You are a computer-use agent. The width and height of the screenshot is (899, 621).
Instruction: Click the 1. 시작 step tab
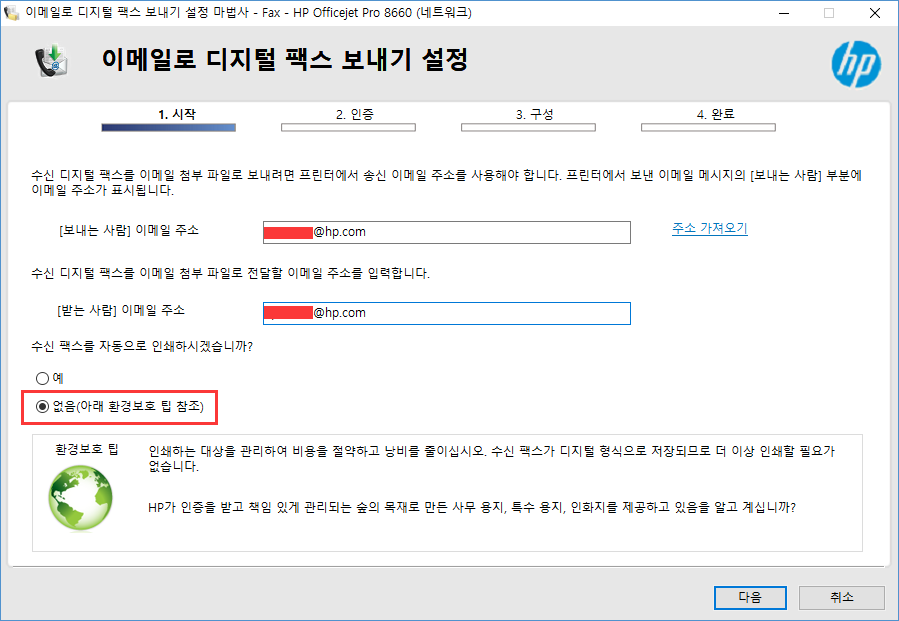[177, 114]
